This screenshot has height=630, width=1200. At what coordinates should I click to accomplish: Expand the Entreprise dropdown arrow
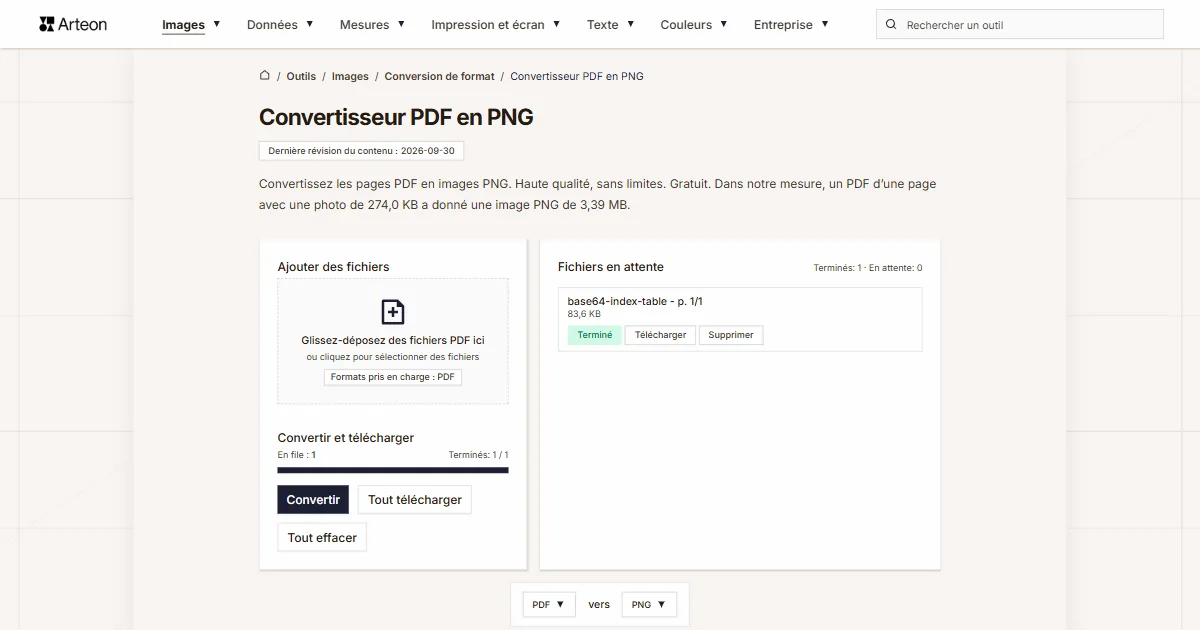824,24
